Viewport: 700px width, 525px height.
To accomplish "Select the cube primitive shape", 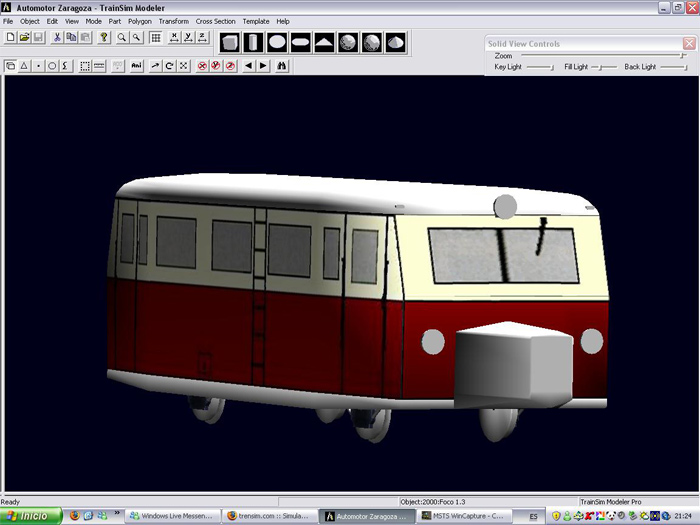I will [x=230, y=42].
